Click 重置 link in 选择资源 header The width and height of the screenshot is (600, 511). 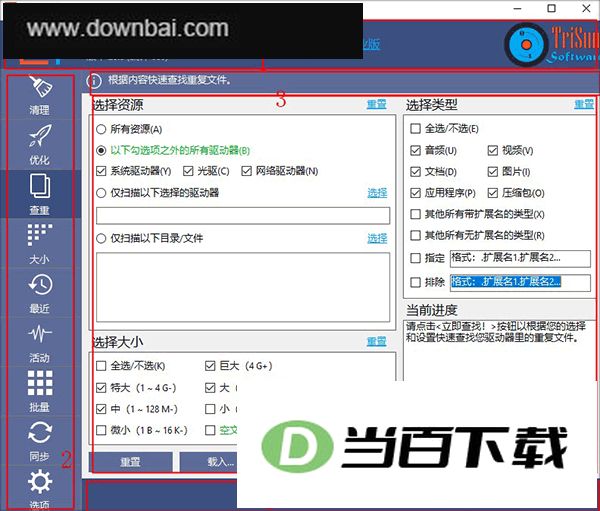click(x=377, y=104)
